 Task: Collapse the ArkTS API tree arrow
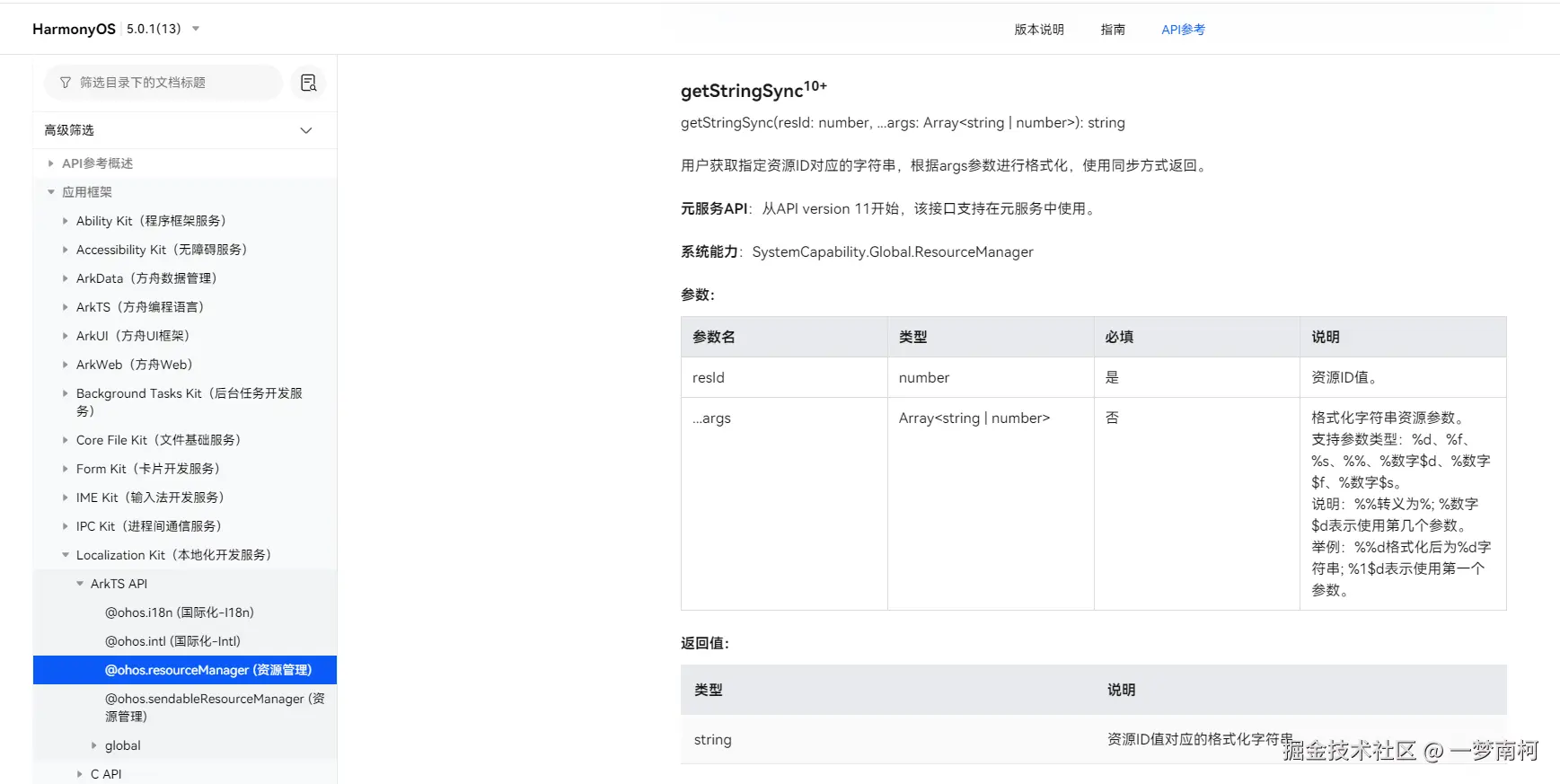point(79,584)
